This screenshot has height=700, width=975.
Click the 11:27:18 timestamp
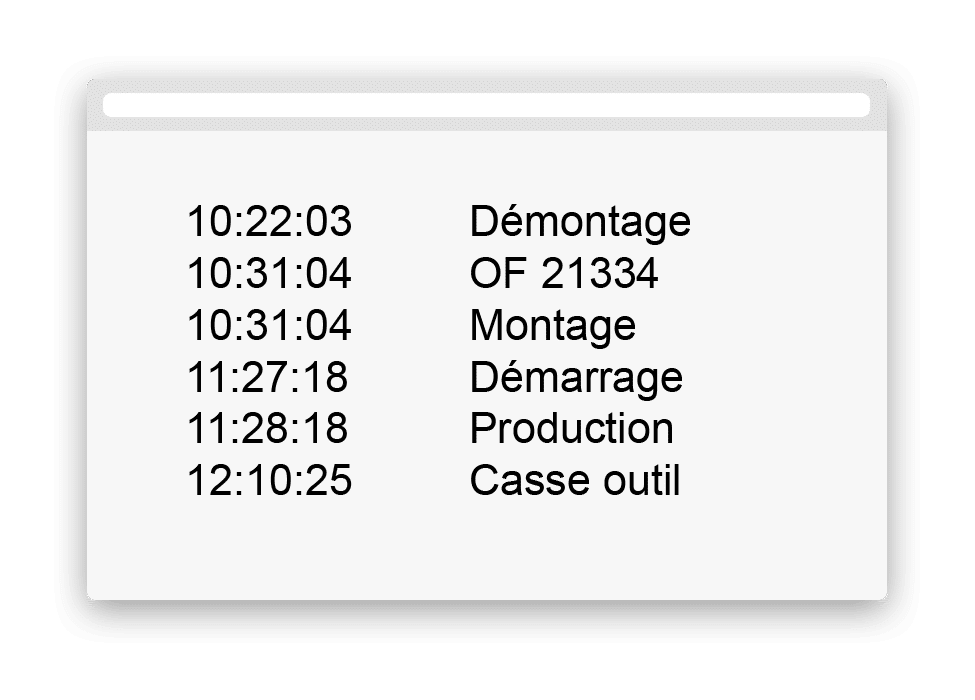click(x=267, y=377)
